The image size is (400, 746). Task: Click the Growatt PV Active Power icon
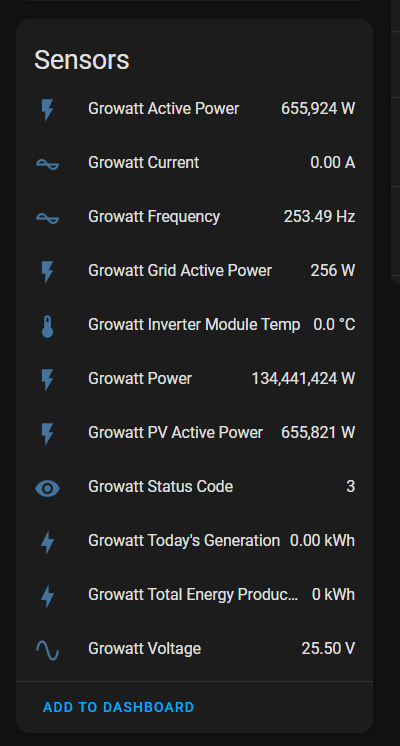(x=48, y=434)
